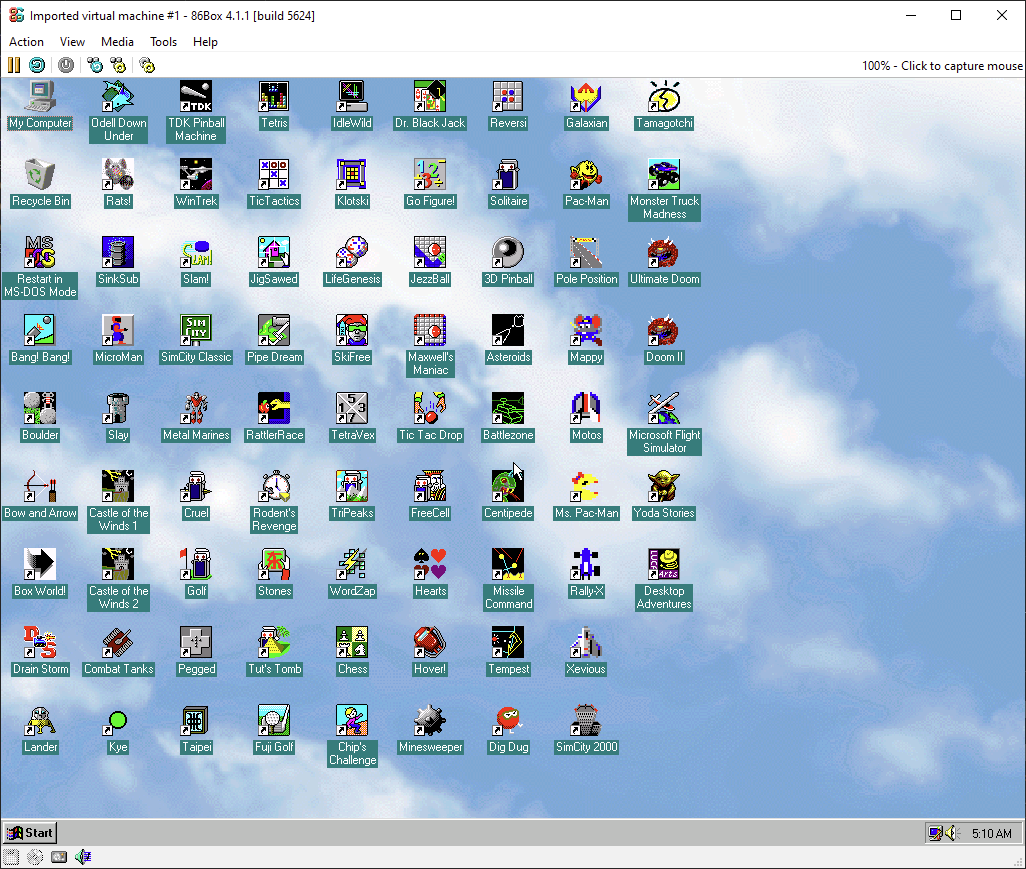Viewport: 1026px width, 869px height.
Task: Open the View menu
Action: (72, 42)
